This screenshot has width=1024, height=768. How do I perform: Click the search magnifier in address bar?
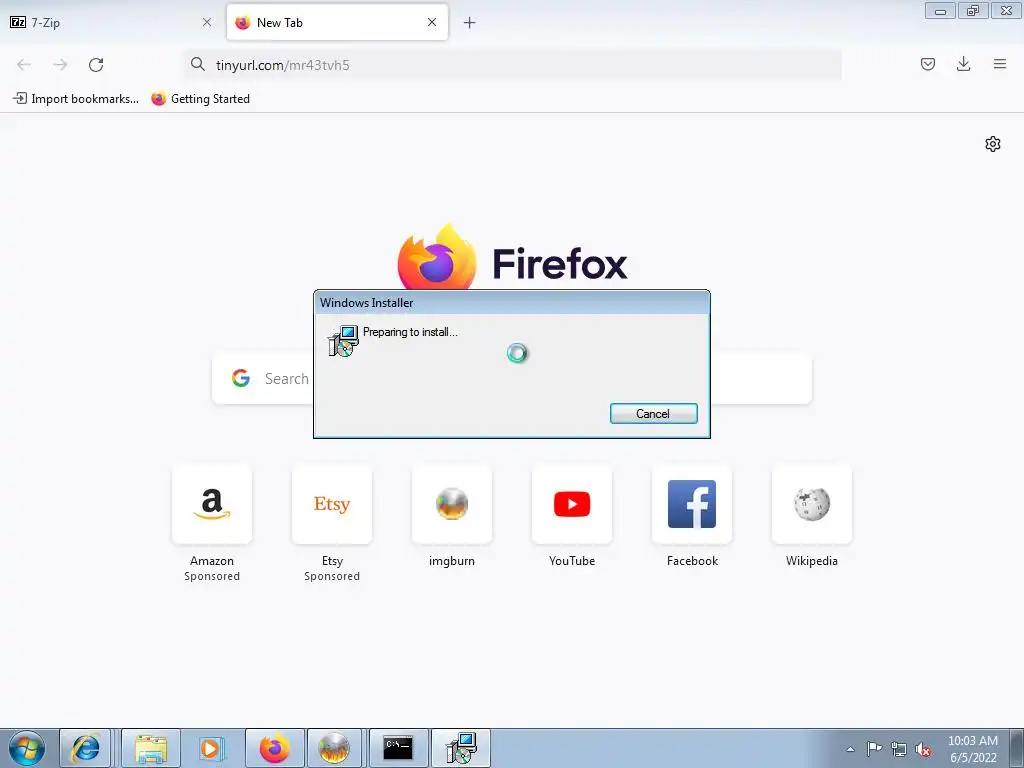[198, 64]
